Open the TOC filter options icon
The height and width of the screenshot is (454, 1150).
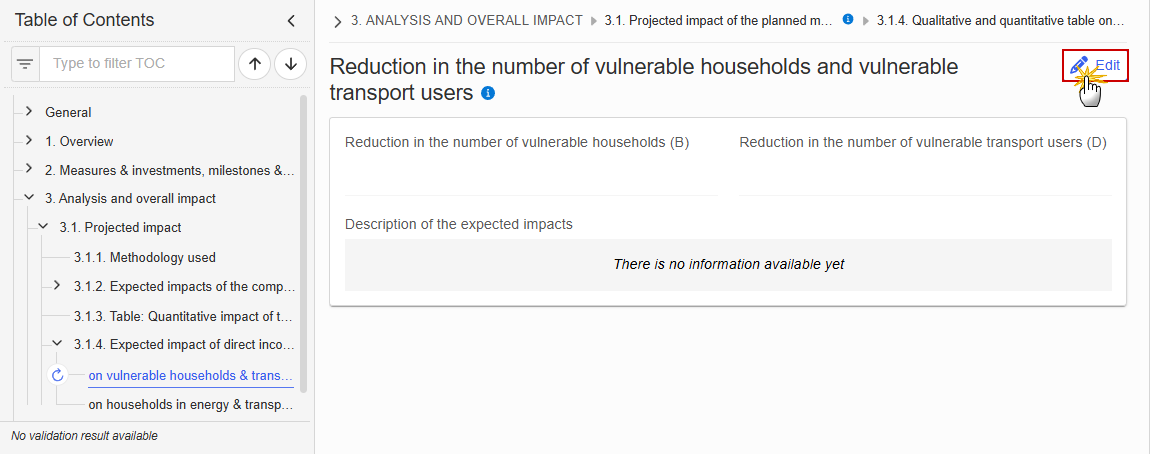pyautogui.click(x=25, y=64)
